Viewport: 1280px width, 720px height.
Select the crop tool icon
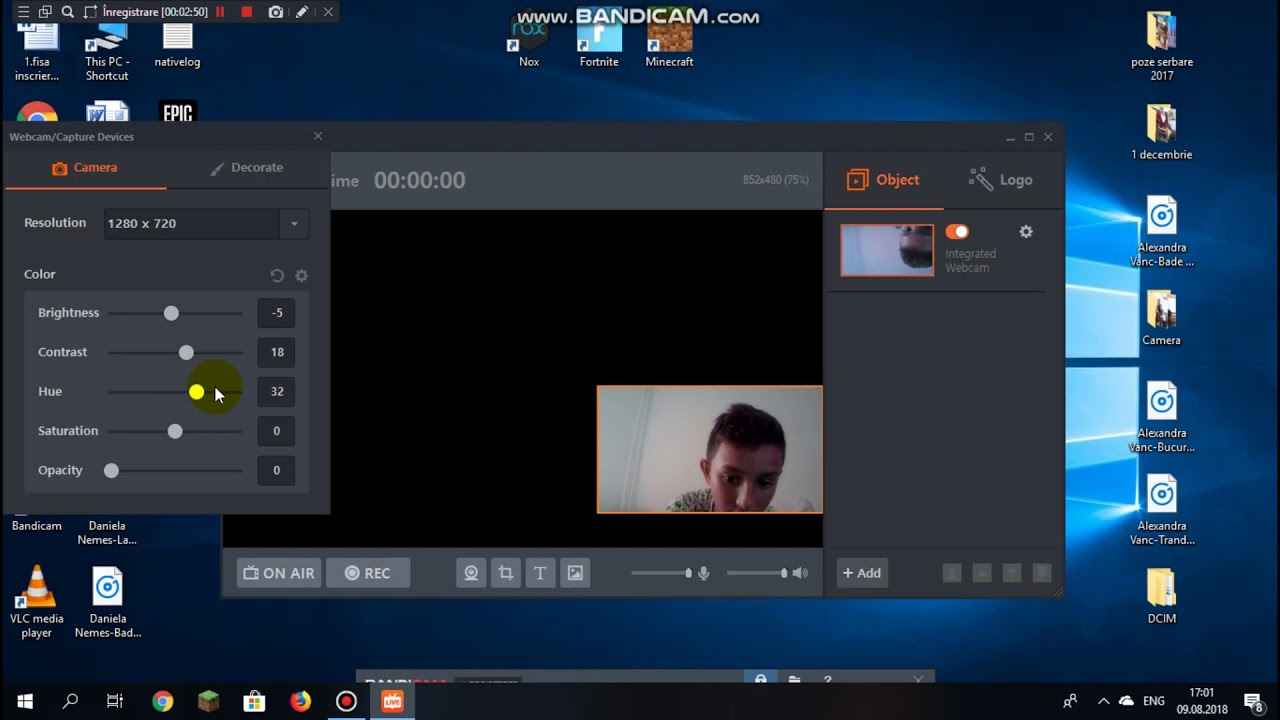pyautogui.click(x=506, y=573)
